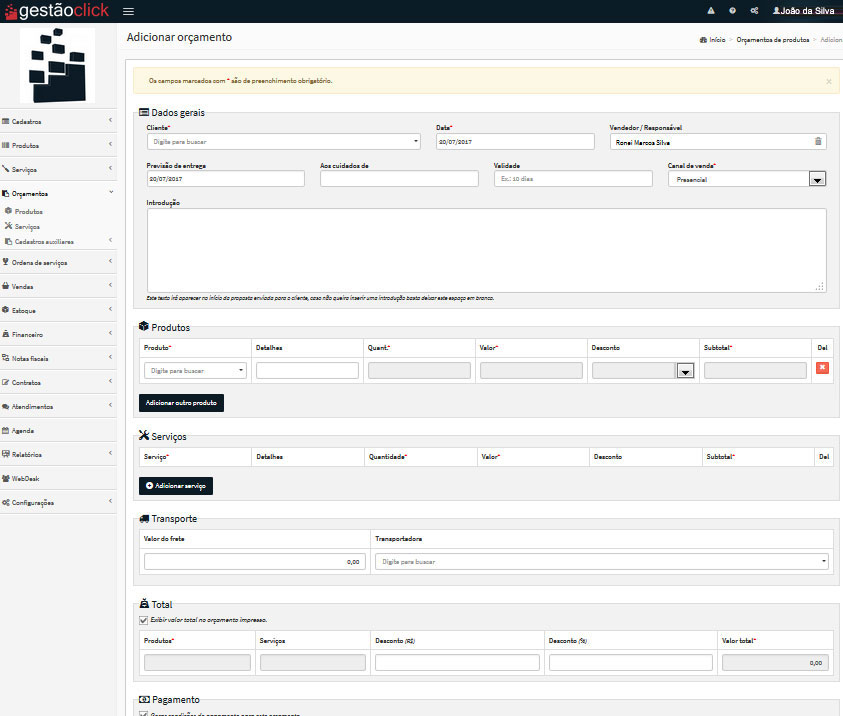Toggle Exibir valor total no orçamento checkbox
Image resolution: width=843 pixels, height=716 pixels.
143,620
